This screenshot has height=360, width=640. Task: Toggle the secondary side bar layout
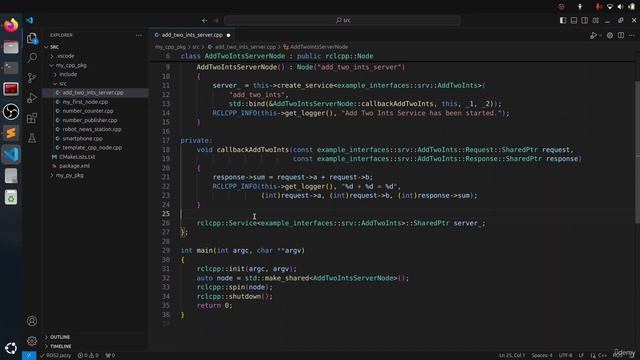(x=585, y=20)
